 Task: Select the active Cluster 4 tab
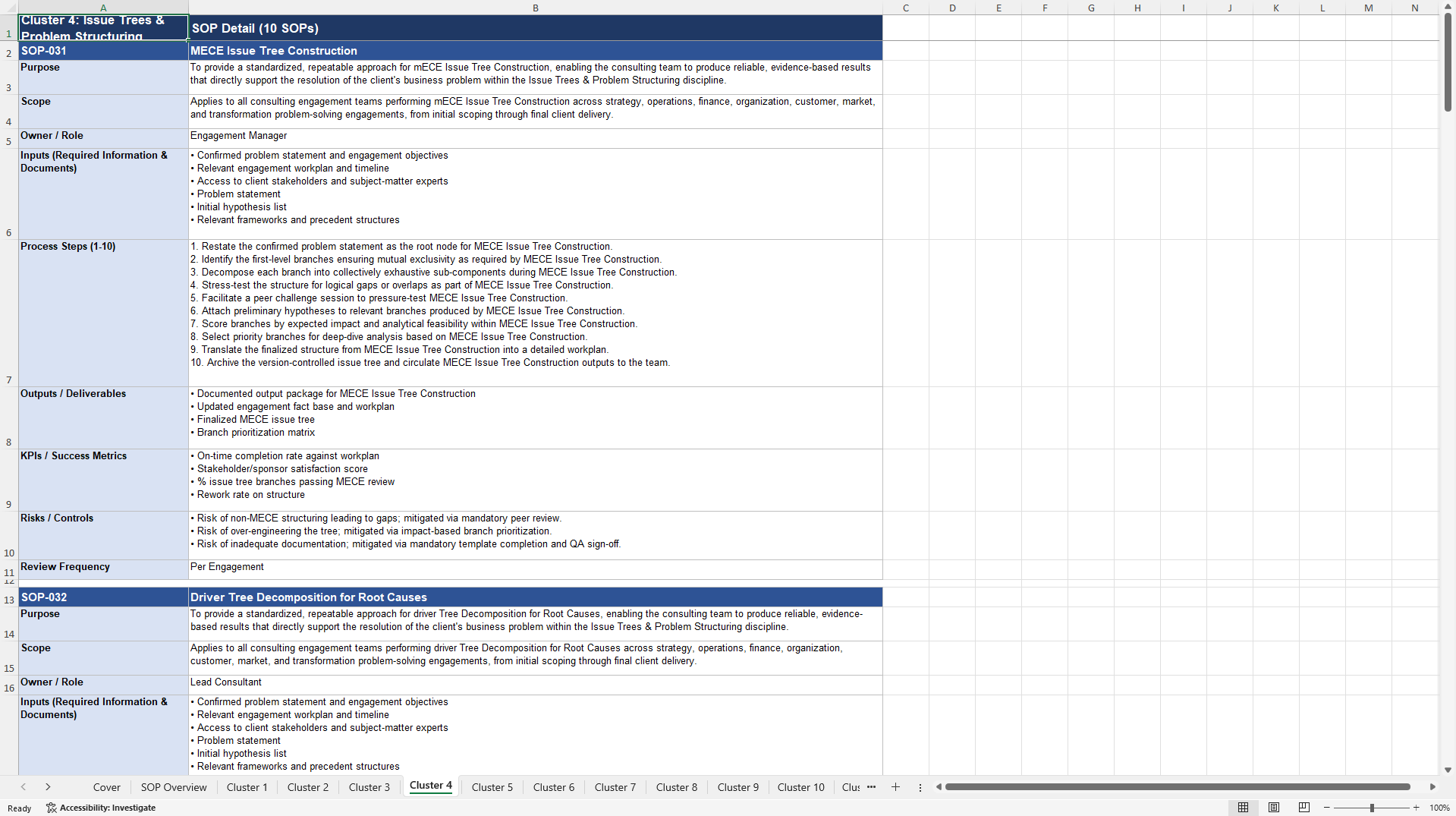431,786
